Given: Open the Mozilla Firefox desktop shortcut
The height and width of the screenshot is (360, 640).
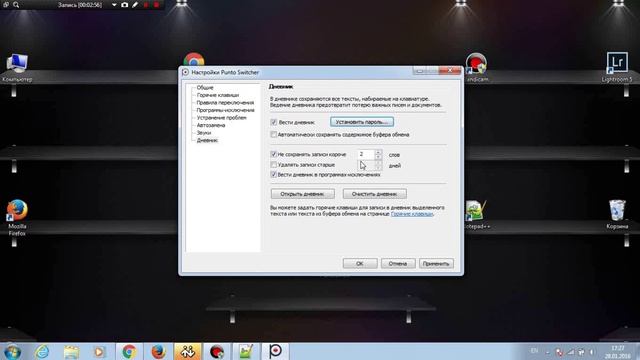Looking at the screenshot, I should pyautogui.click(x=17, y=218).
